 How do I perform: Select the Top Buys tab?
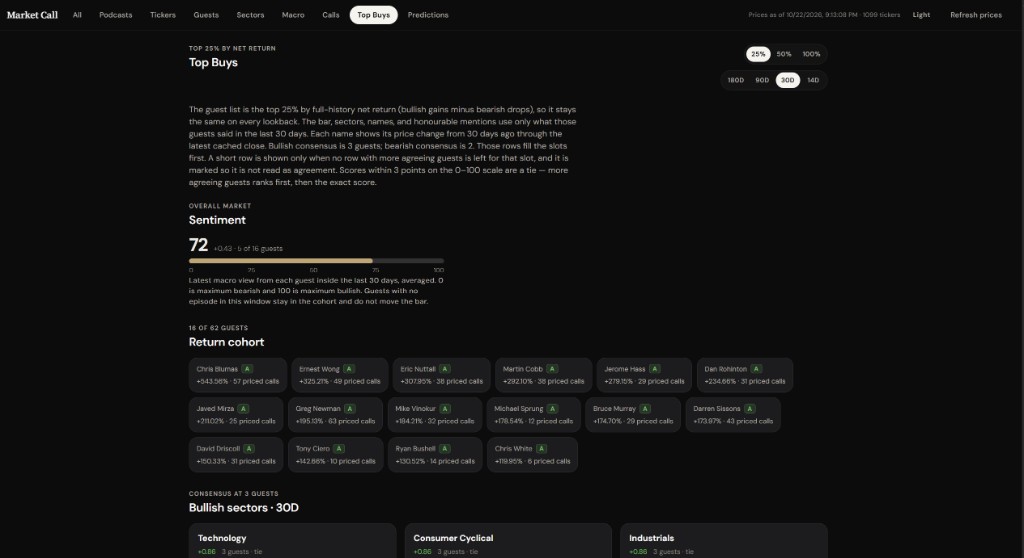tap(374, 15)
